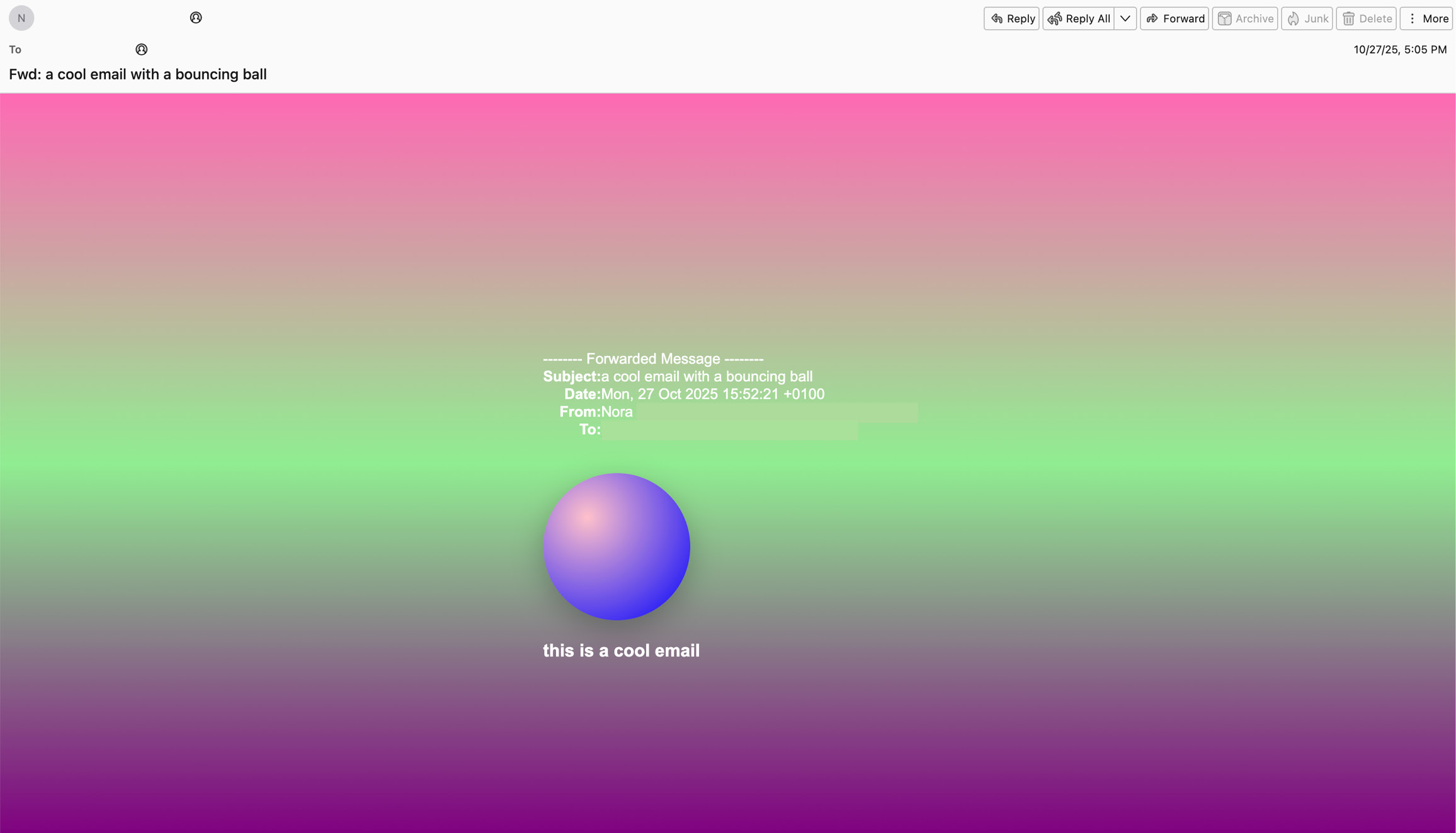Click the sender name Nora in the From line
This screenshot has height=833, width=1456.
click(617, 411)
